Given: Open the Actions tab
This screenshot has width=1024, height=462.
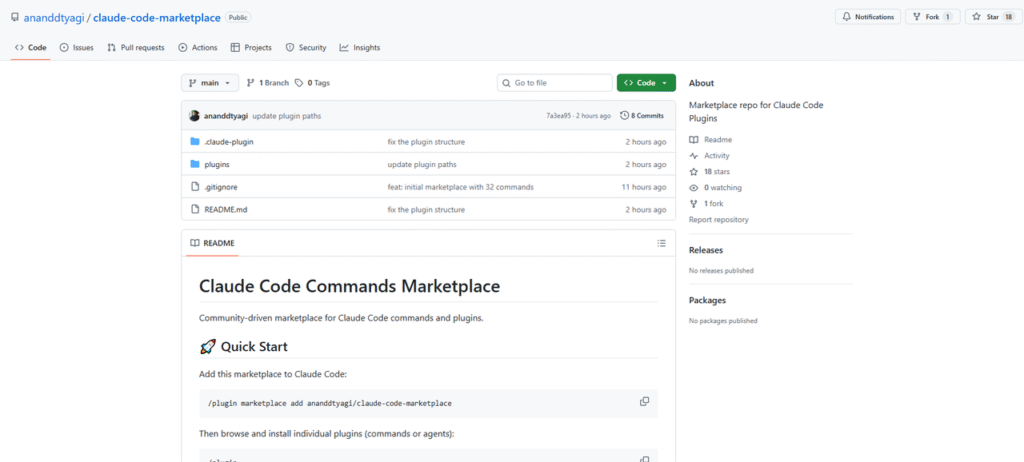Looking at the screenshot, I should (198, 47).
